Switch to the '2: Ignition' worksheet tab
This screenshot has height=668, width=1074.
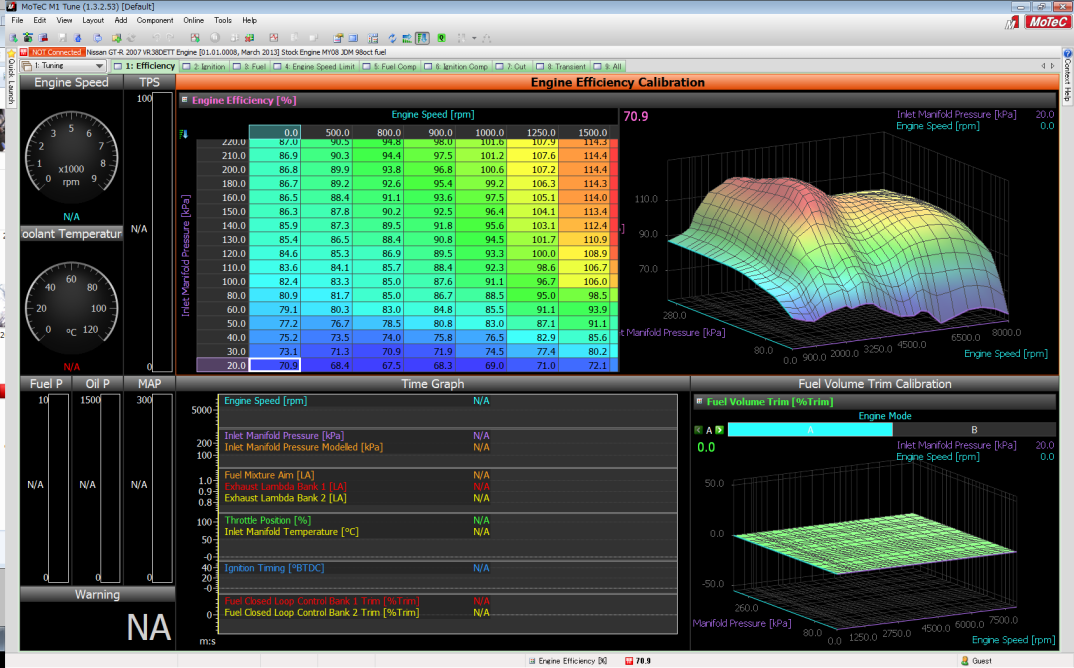tap(204, 66)
